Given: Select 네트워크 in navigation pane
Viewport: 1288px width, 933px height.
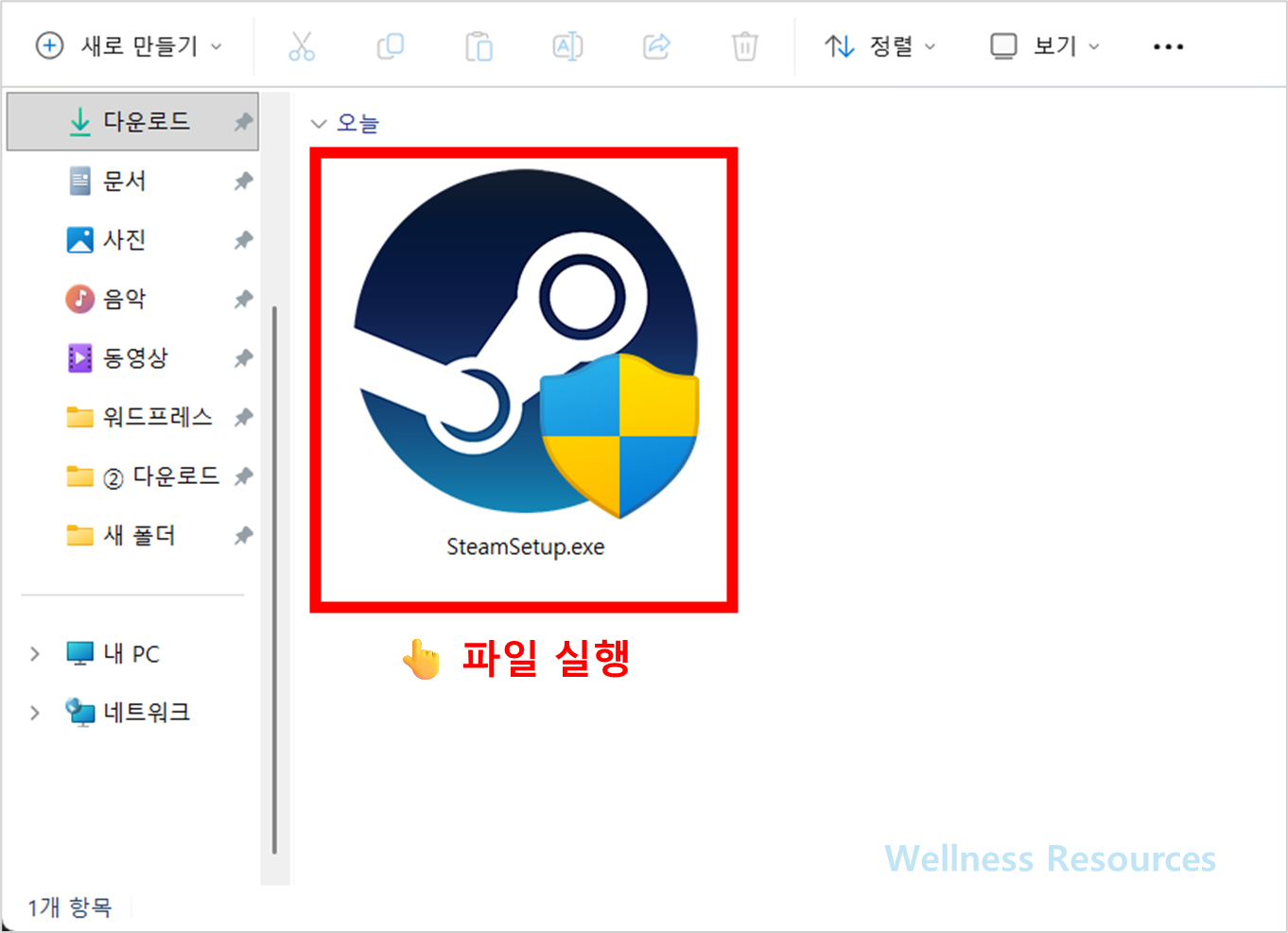Looking at the screenshot, I should [146, 712].
